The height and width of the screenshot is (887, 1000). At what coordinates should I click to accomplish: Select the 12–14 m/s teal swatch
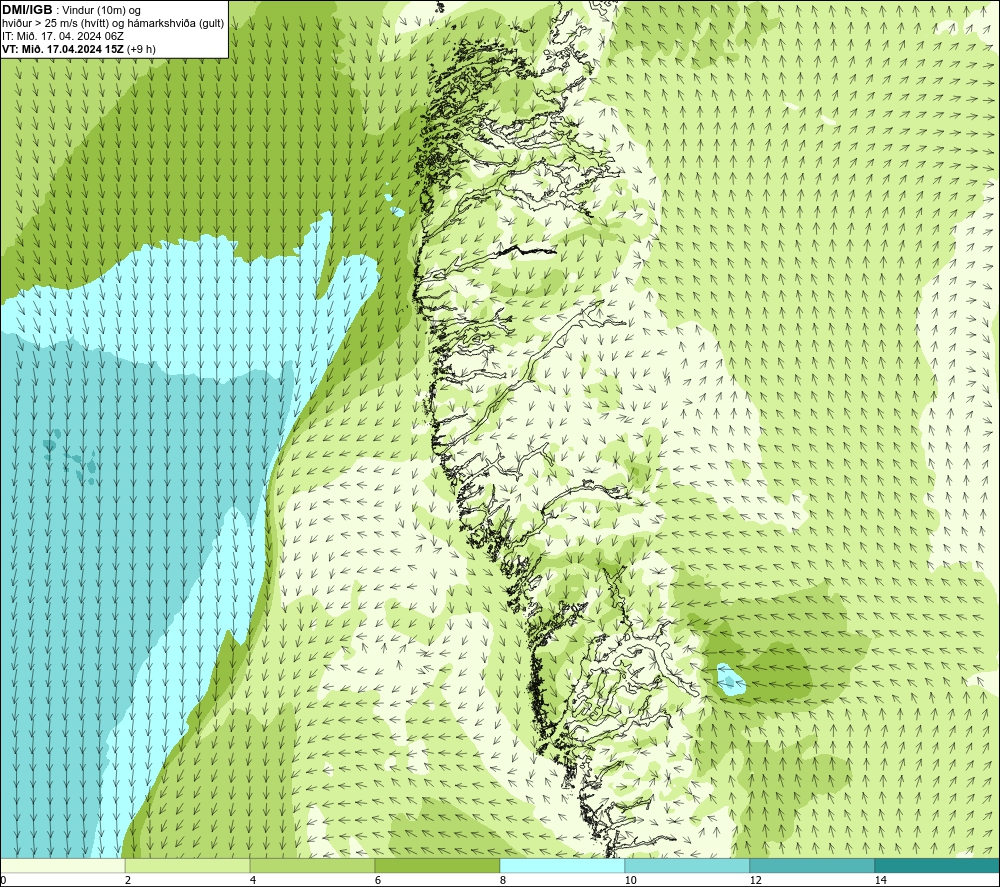tap(812, 865)
